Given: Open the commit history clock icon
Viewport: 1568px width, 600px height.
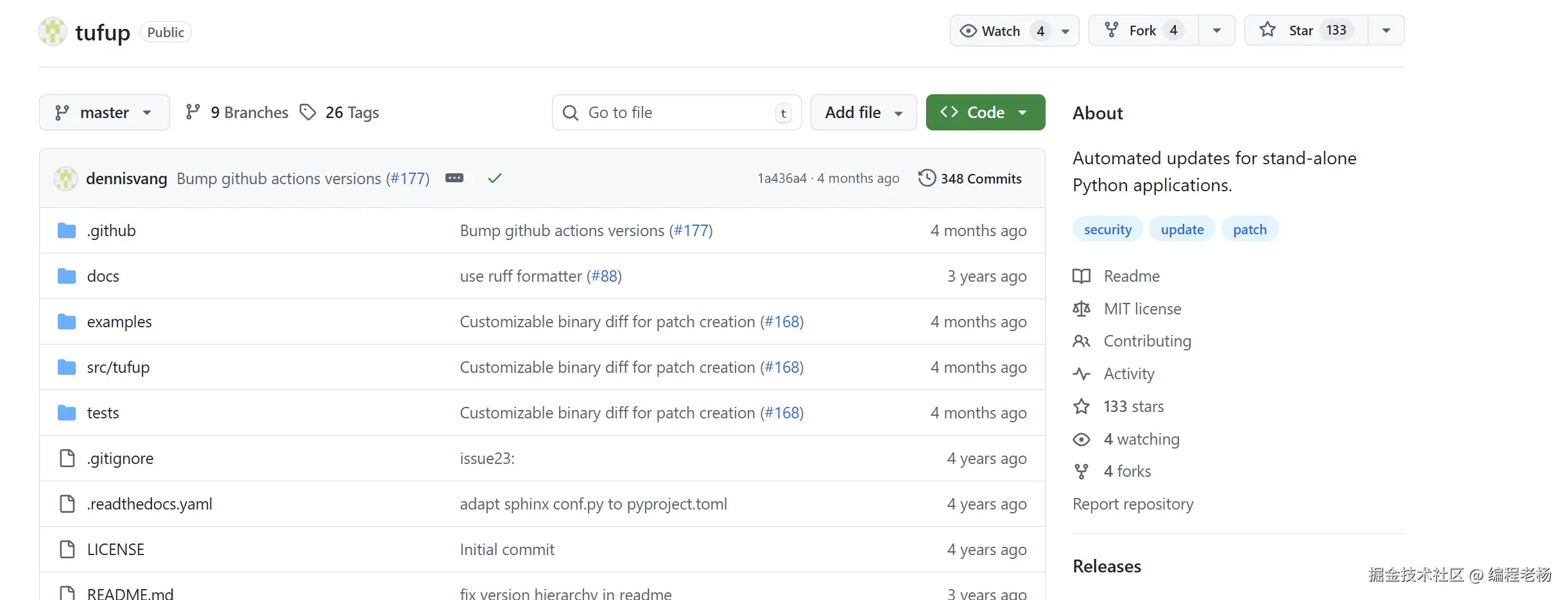Looking at the screenshot, I should [x=927, y=178].
